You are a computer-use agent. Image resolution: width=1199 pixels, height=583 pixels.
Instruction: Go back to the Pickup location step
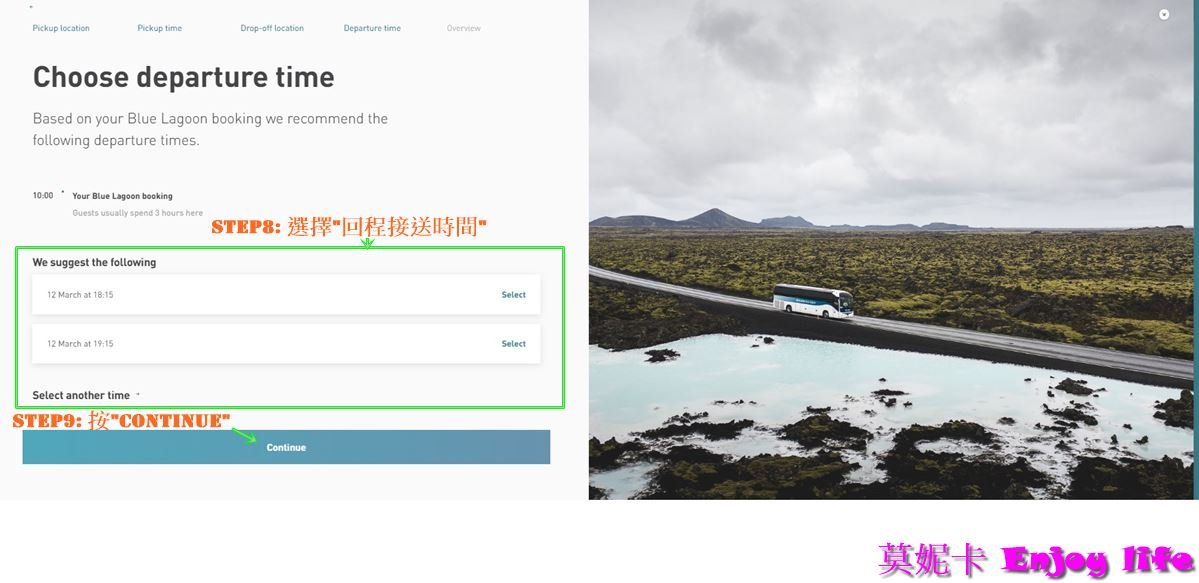[x=61, y=28]
